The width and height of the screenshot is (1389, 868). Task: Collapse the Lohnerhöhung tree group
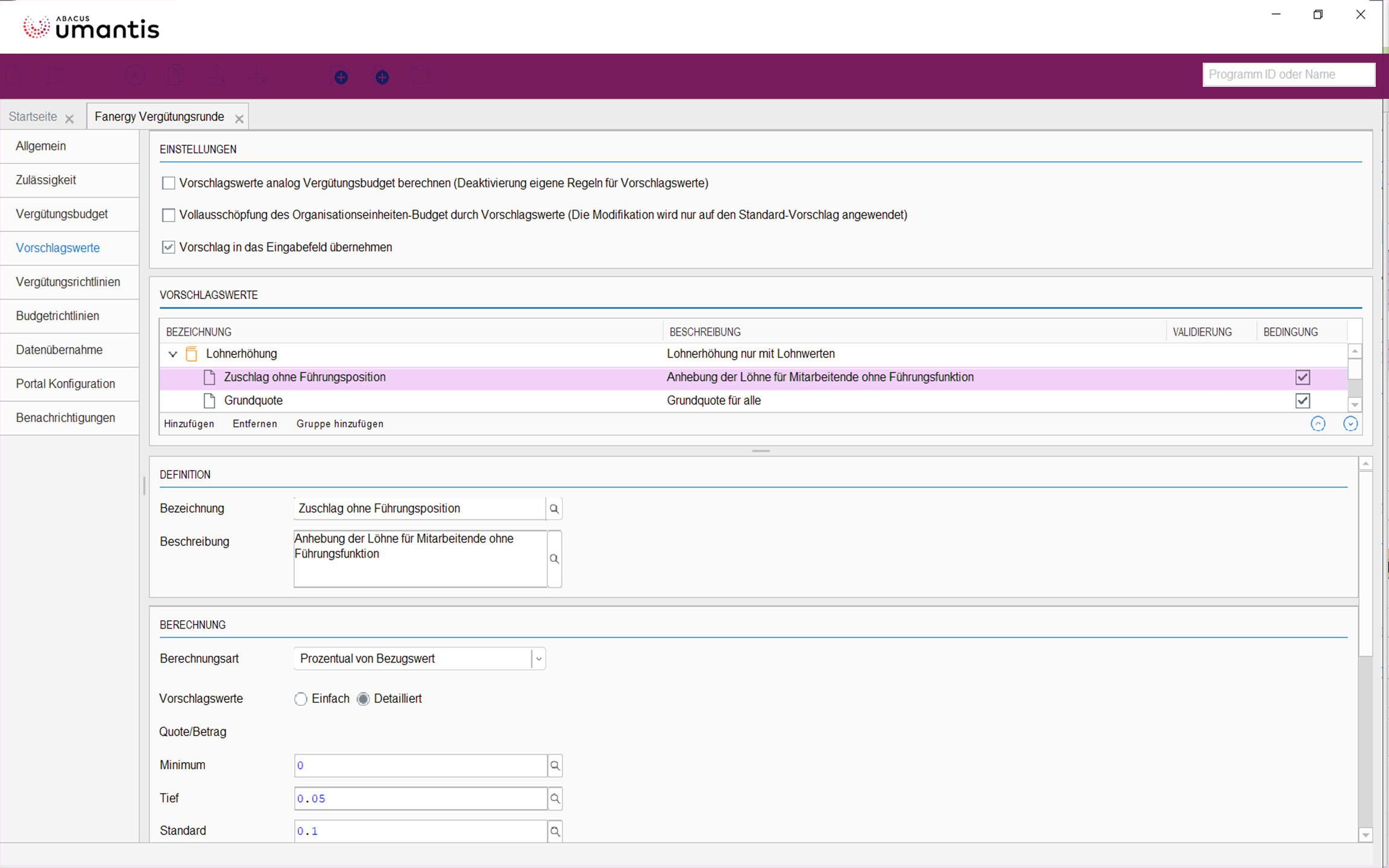[173, 354]
